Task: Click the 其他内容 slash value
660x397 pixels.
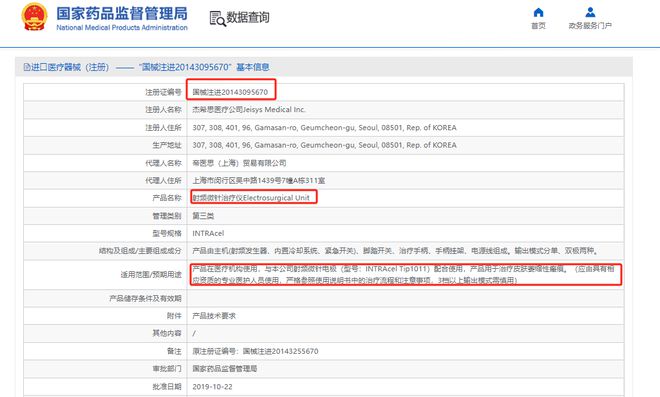Action: tap(194, 333)
